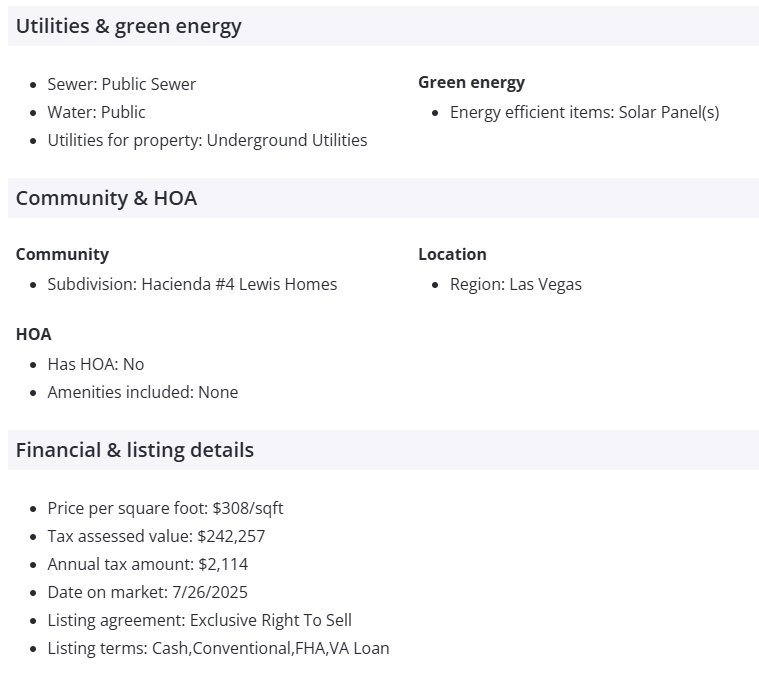The height and width of the screenshot is (675, 759).
Task: Click the Amenities included: None item
Action: tap(143, 392)
